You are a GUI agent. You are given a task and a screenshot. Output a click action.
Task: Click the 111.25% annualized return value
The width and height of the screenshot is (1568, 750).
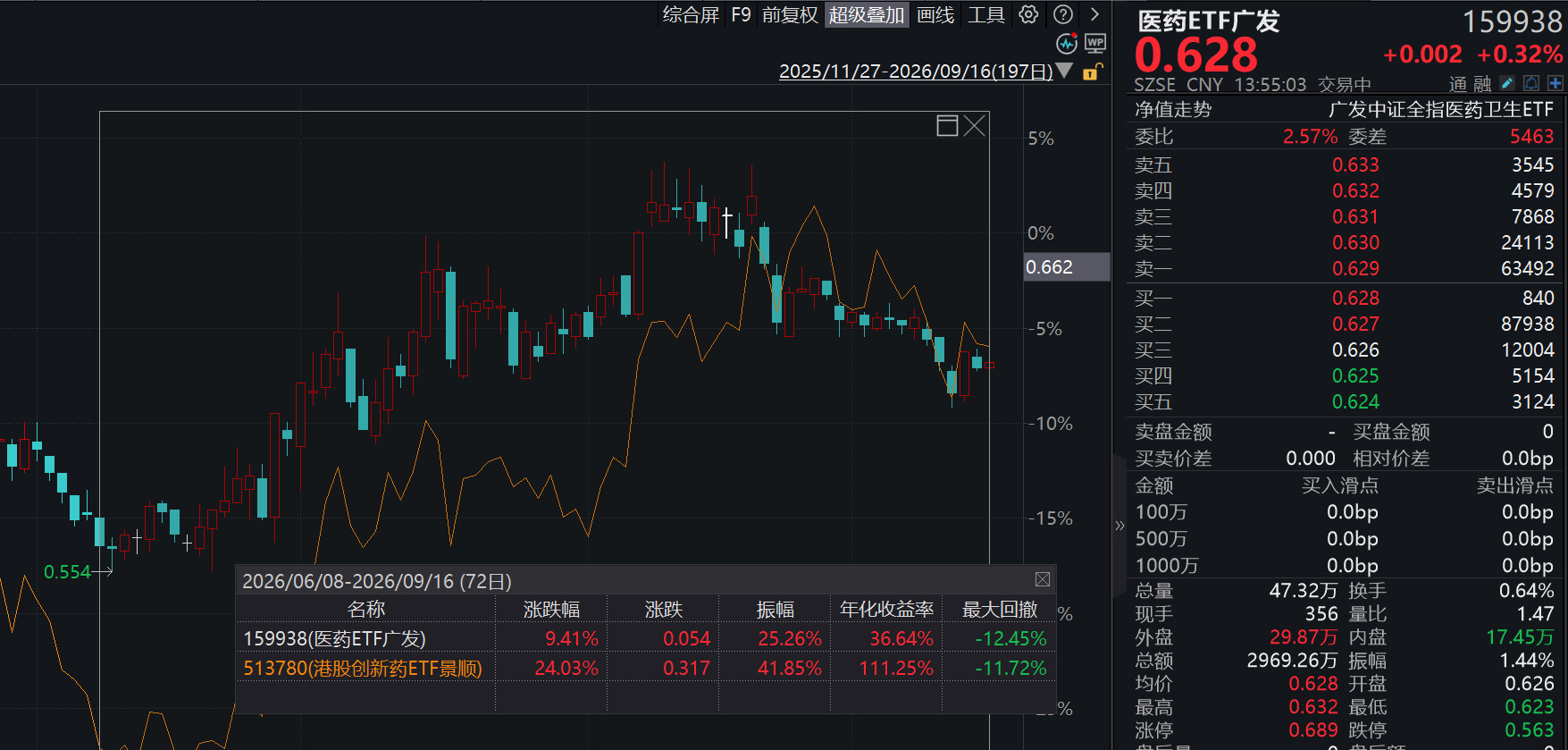coord(896,668)
